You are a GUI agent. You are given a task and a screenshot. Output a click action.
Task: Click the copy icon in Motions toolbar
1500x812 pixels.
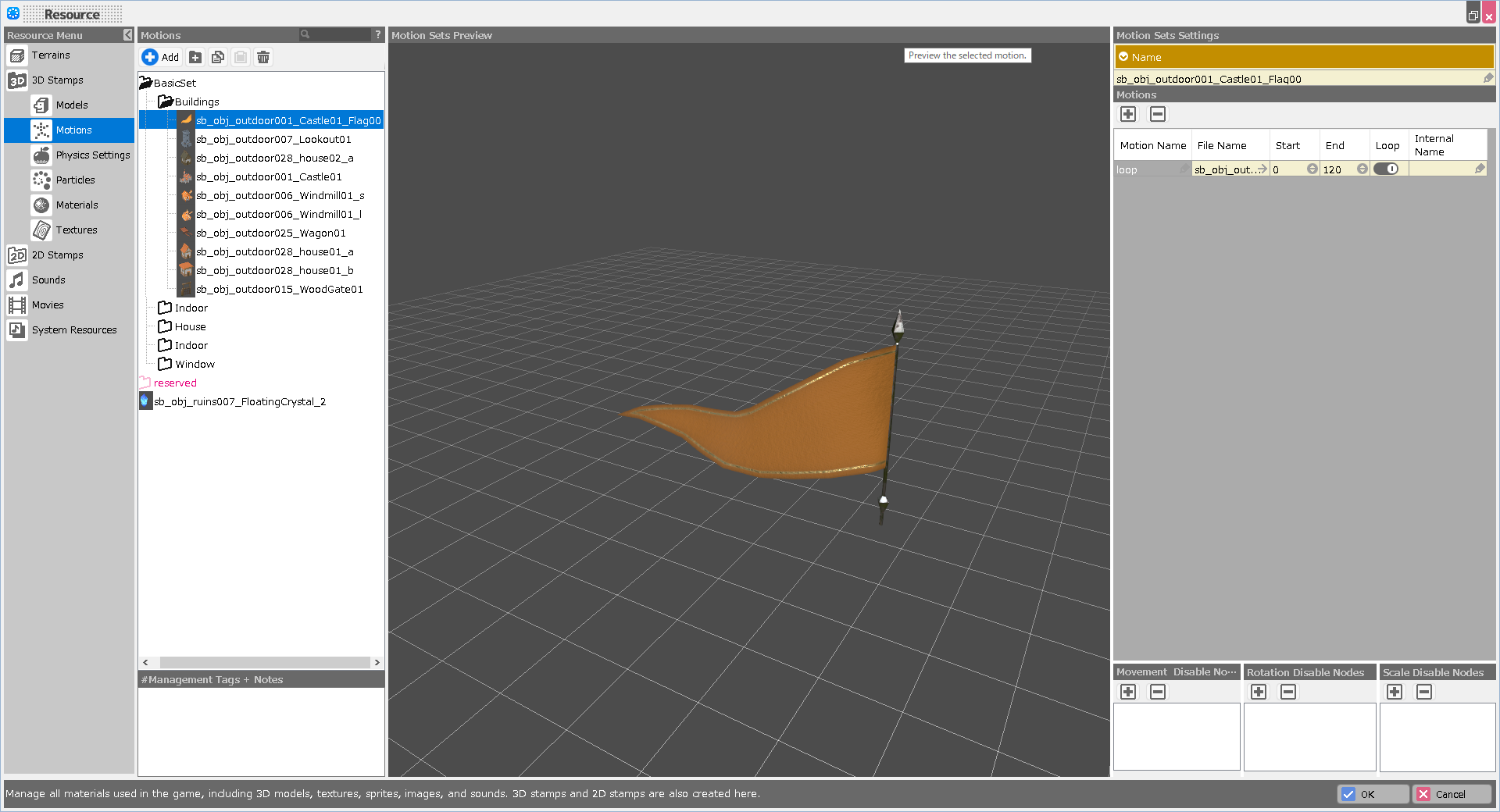coord(218,57)
